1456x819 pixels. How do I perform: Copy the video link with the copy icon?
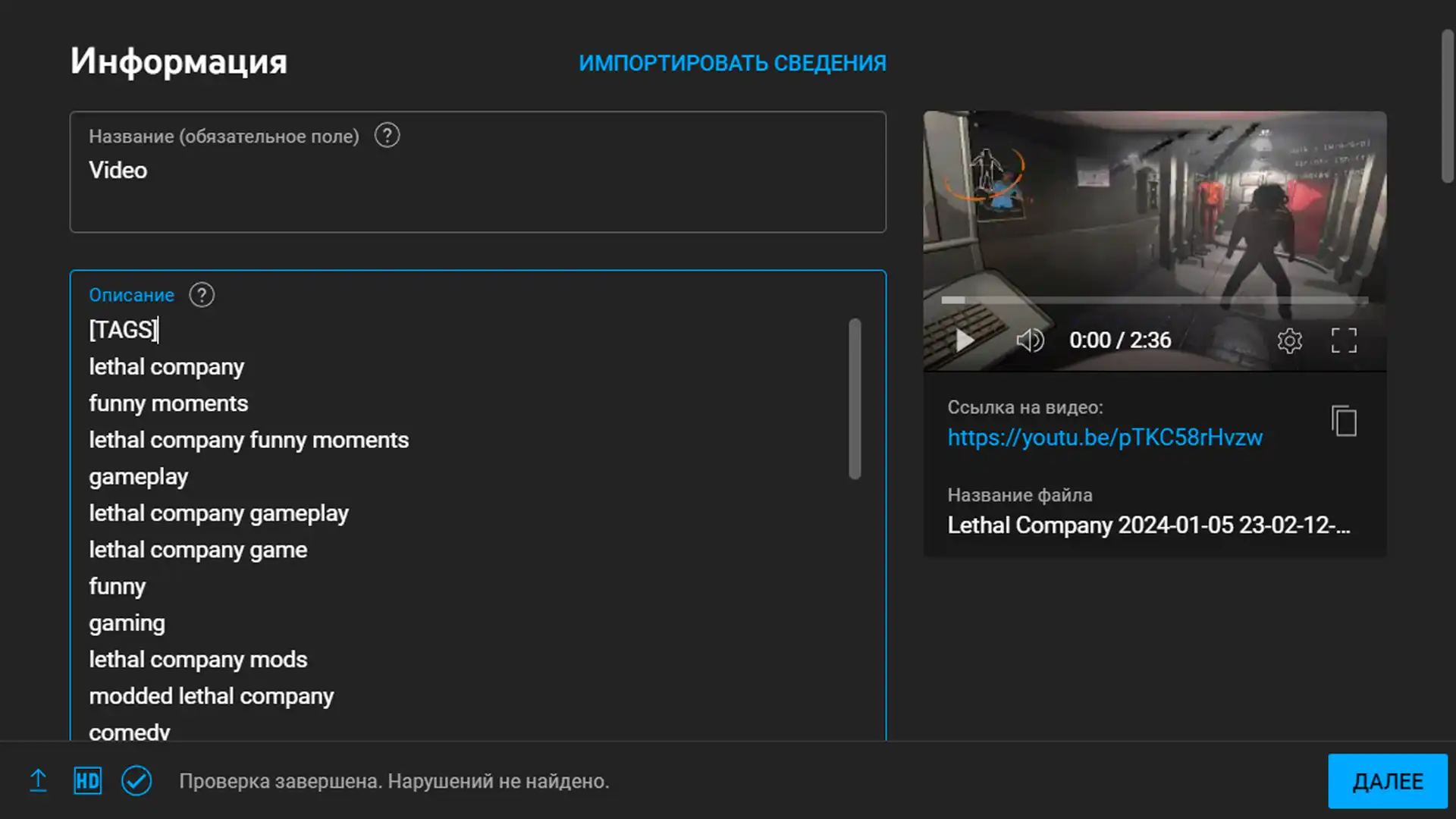[x=1344, y=421]
